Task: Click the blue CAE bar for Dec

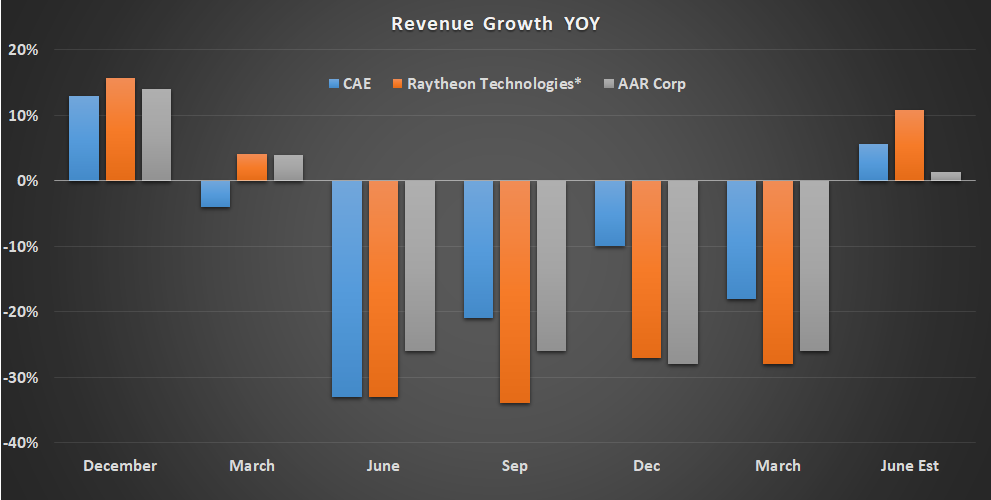Action: (x=610, y=213)
